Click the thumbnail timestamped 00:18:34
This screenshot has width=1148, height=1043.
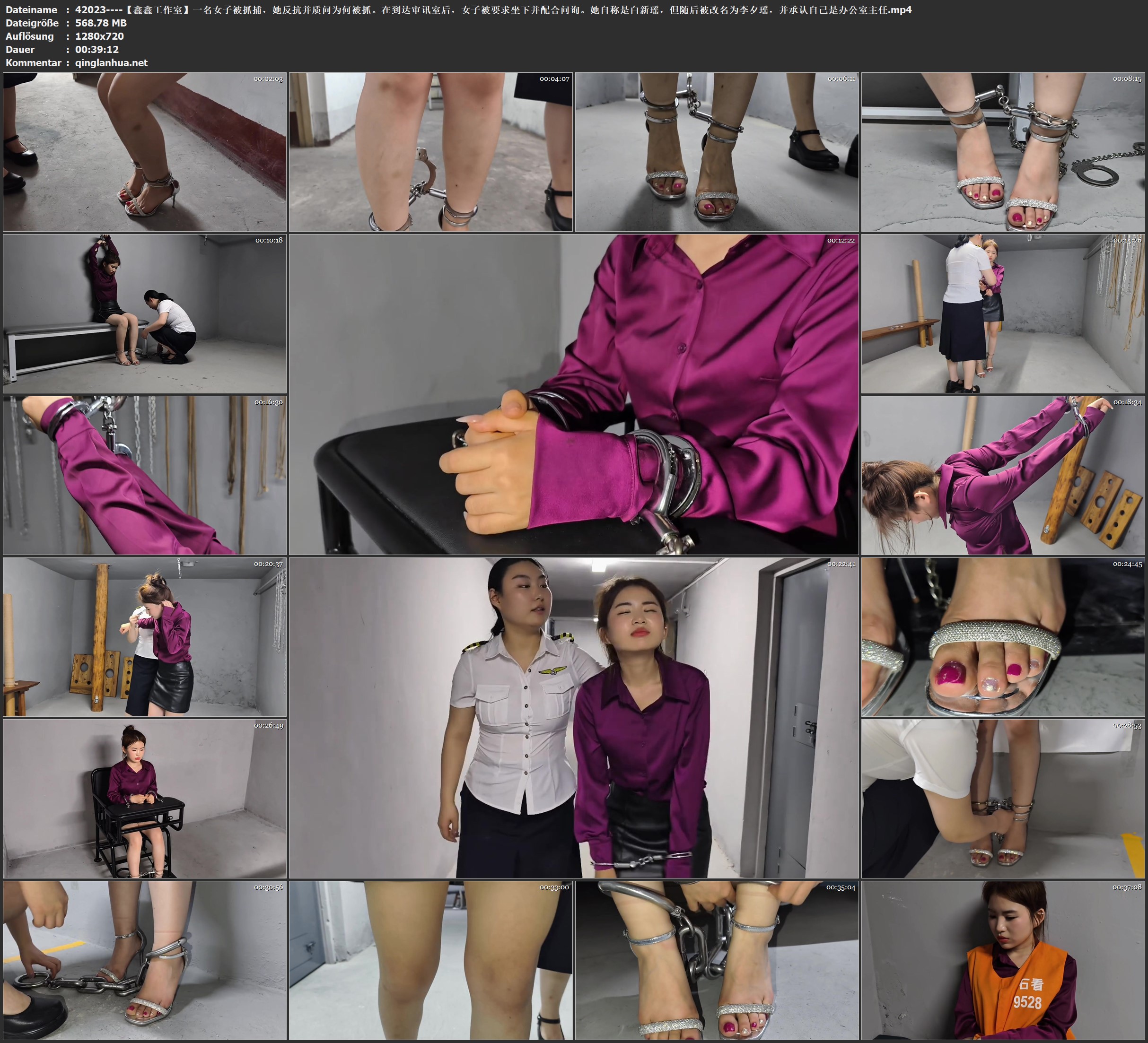pyautogui.click(x=1003, y=475)
